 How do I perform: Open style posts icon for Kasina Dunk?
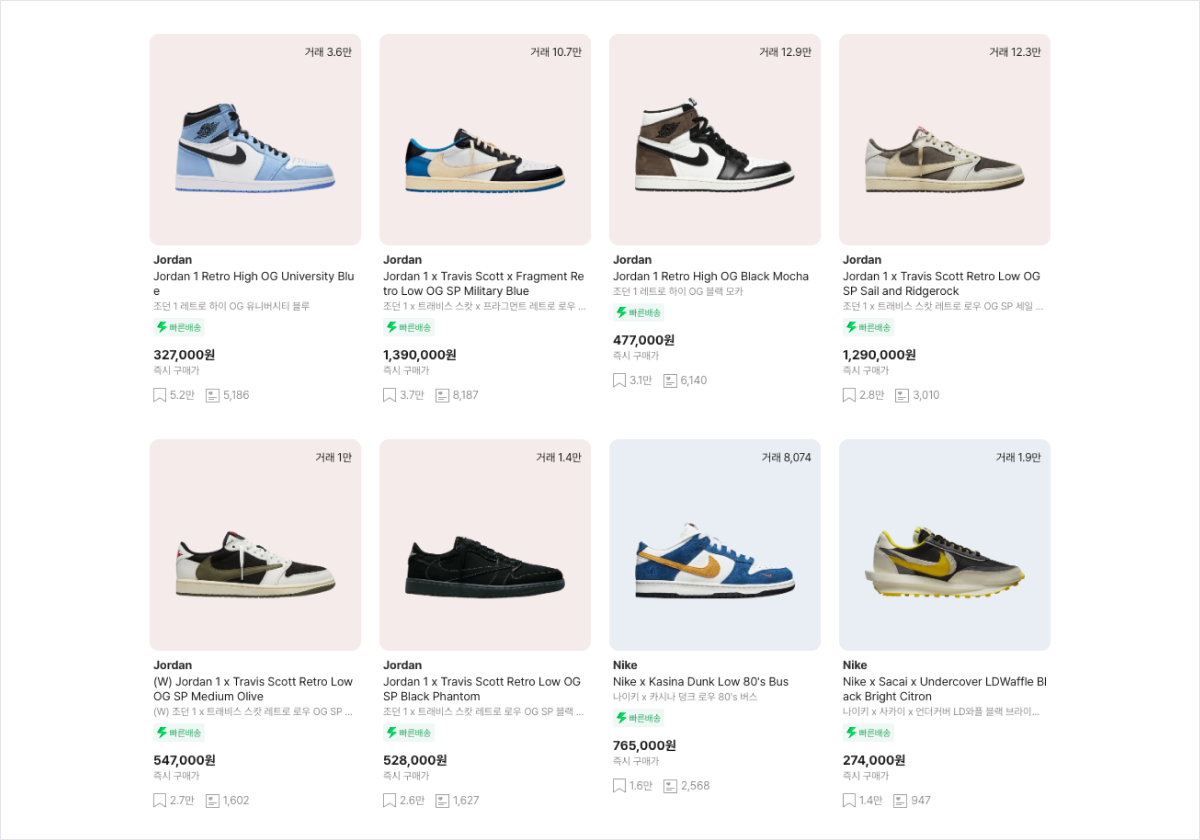pos(670,786)
